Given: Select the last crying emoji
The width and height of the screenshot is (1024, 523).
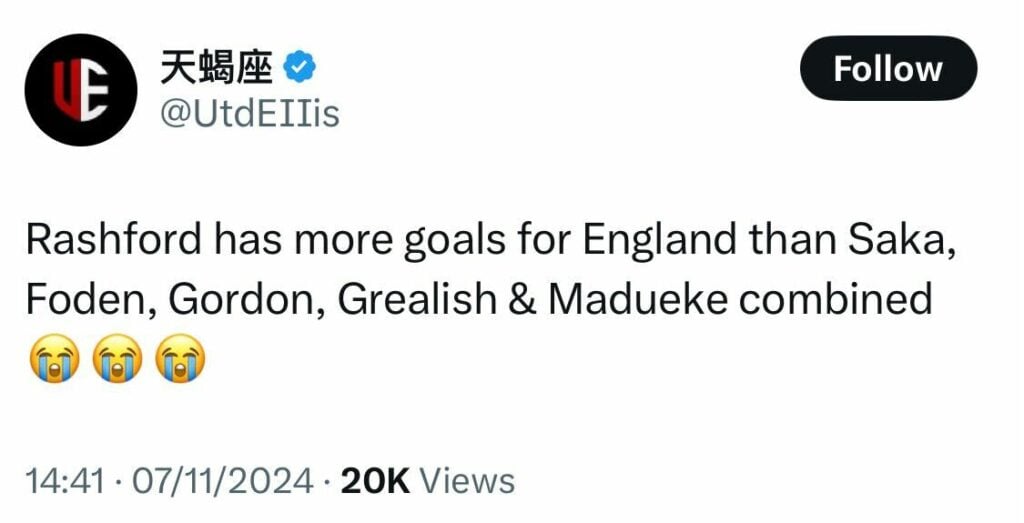Looking at the screenshot, I should (180, 358).
